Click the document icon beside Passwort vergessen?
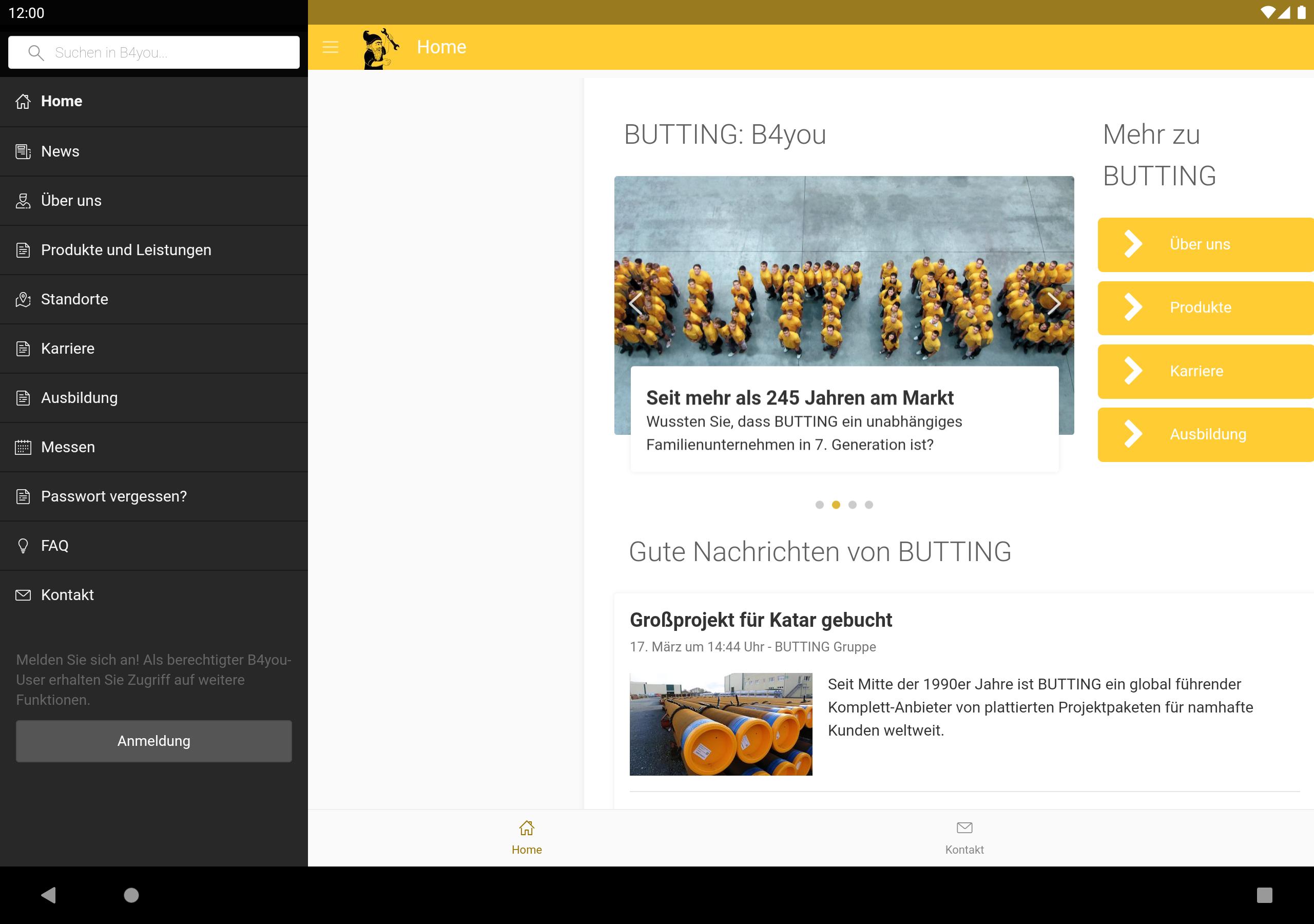This screenshot has width=1314, height=924. (23, 496)
